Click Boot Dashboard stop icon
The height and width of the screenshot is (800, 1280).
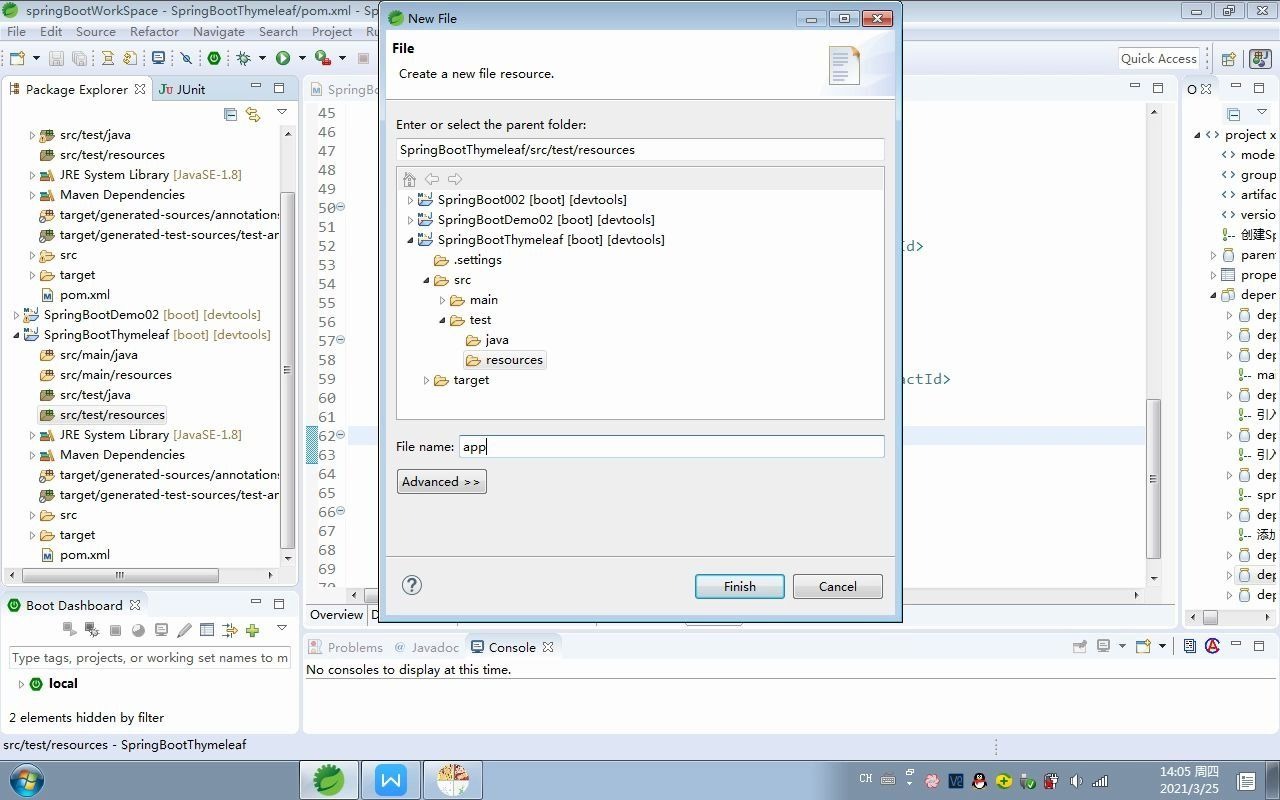[115, 630]
